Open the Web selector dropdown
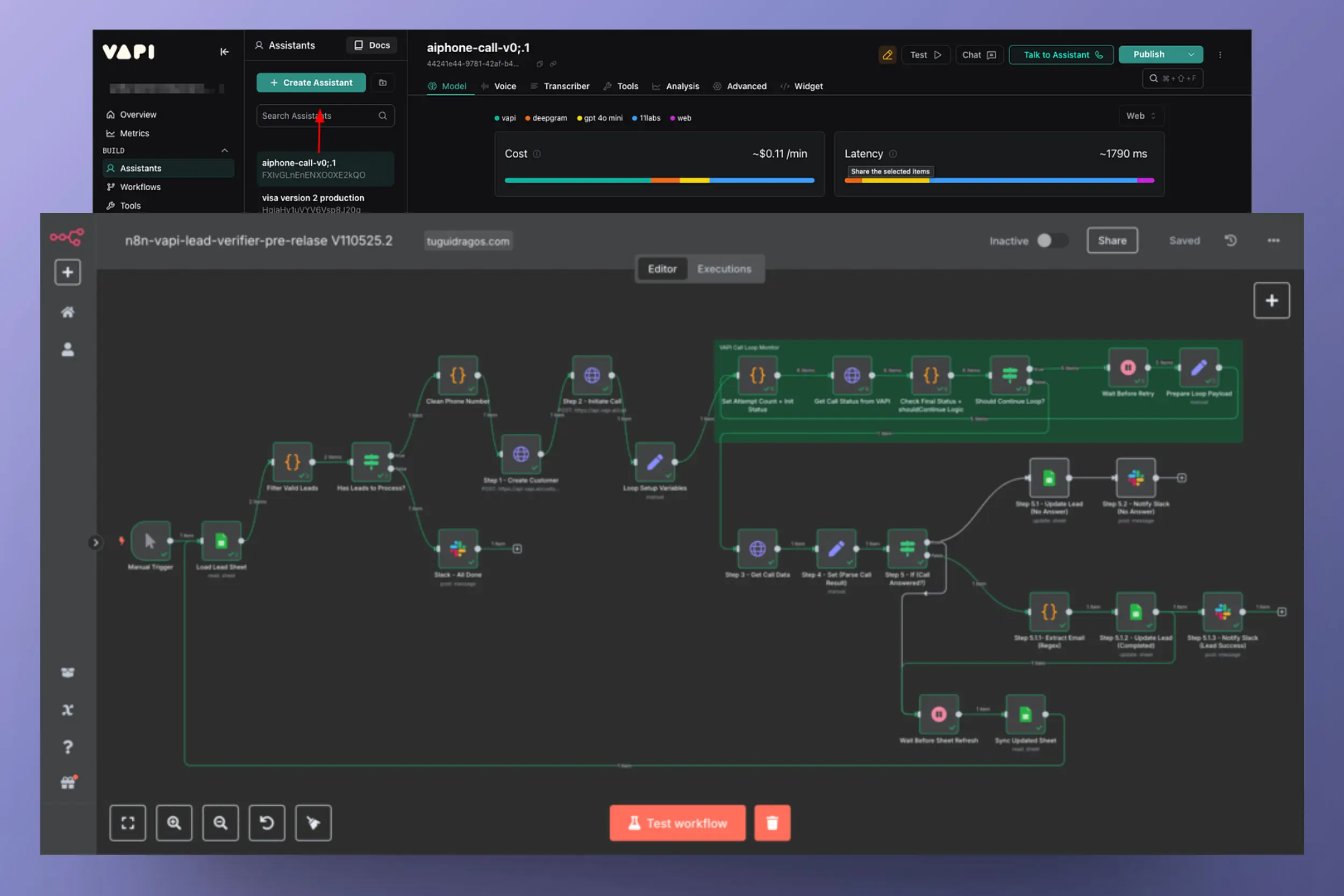Screen dimensions: 1344x896 pyautogui.click(x=1141, y=116)
